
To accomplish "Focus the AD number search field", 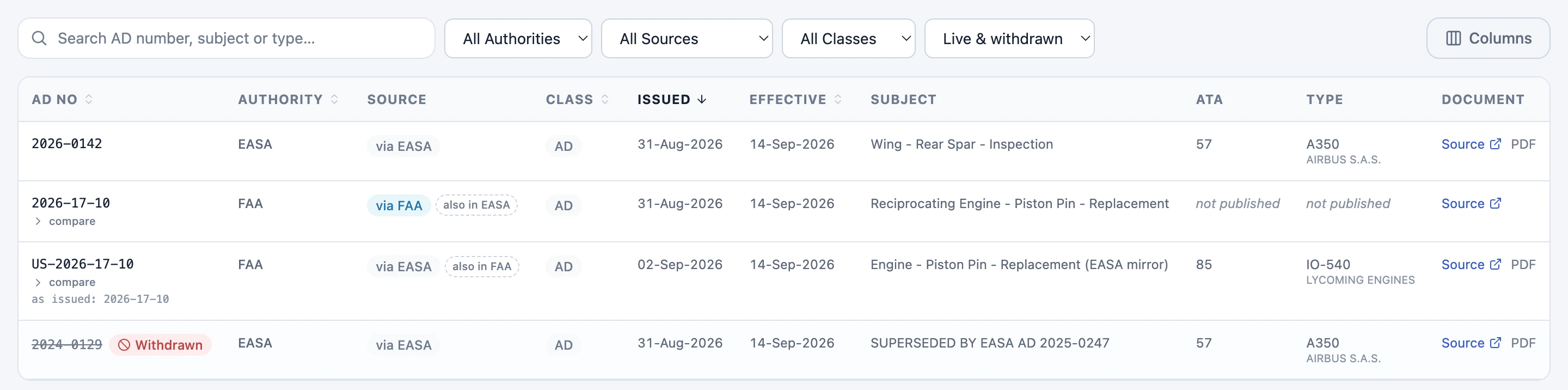I will pyautogui.click(x=226, y=38).
